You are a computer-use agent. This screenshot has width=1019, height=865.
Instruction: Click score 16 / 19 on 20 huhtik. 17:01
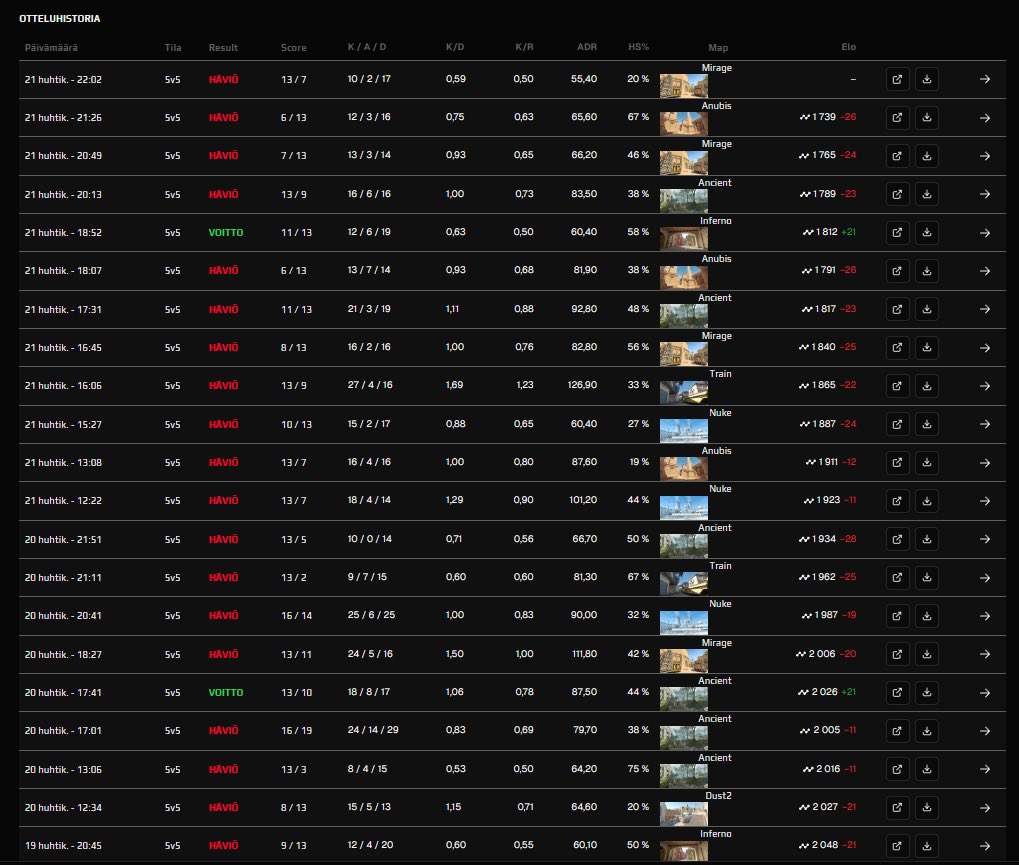[x=296, y=730]
